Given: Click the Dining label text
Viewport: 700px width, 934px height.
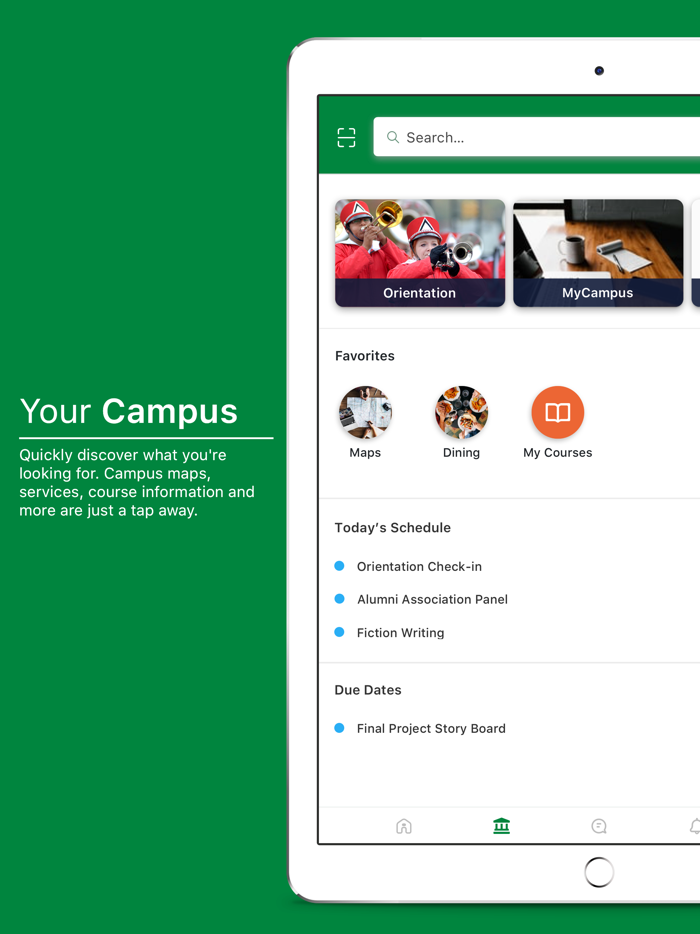Looking at the screenshot, I should pyautogui.click(x=462, y=453).
